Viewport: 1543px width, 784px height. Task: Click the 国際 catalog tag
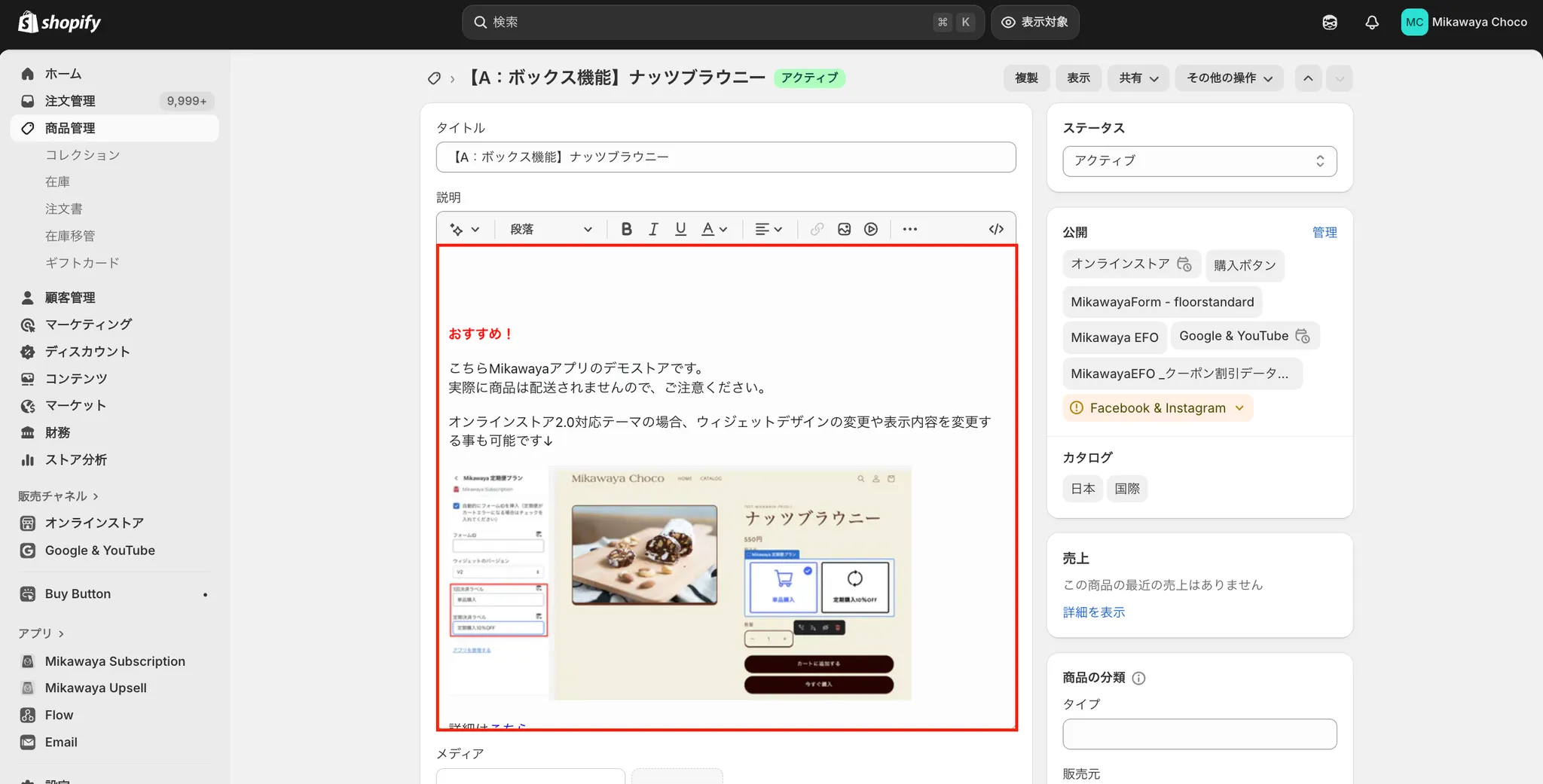click(1127, 489)
